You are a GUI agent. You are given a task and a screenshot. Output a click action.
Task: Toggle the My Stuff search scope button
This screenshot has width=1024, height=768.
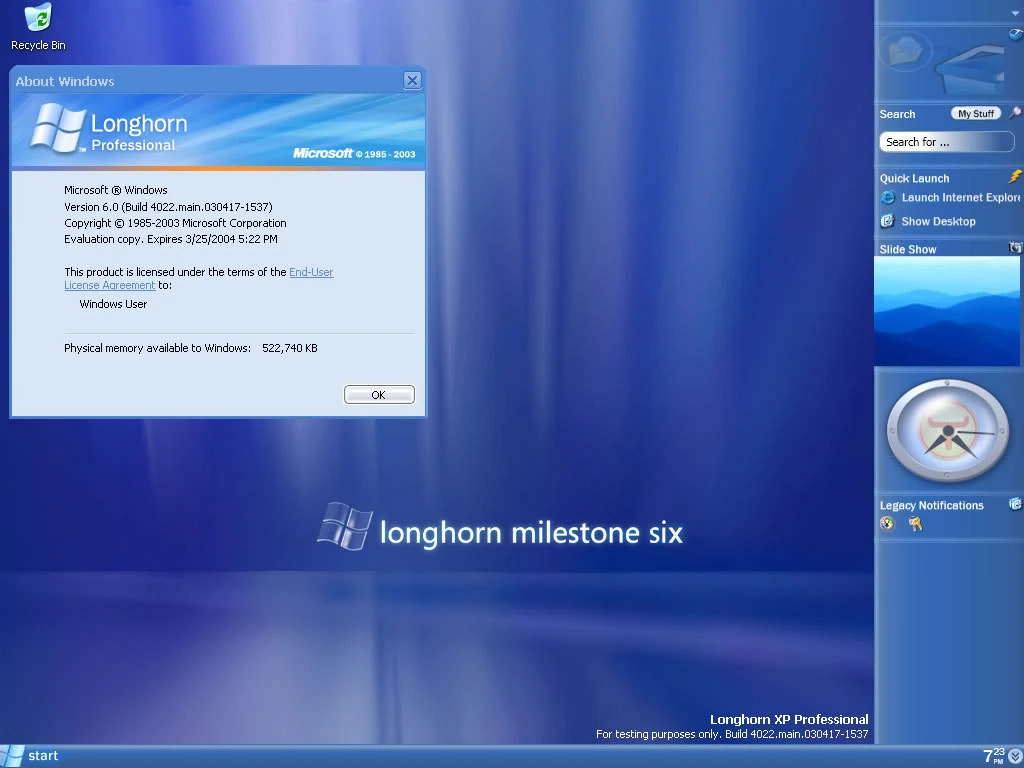pos(975,114)
